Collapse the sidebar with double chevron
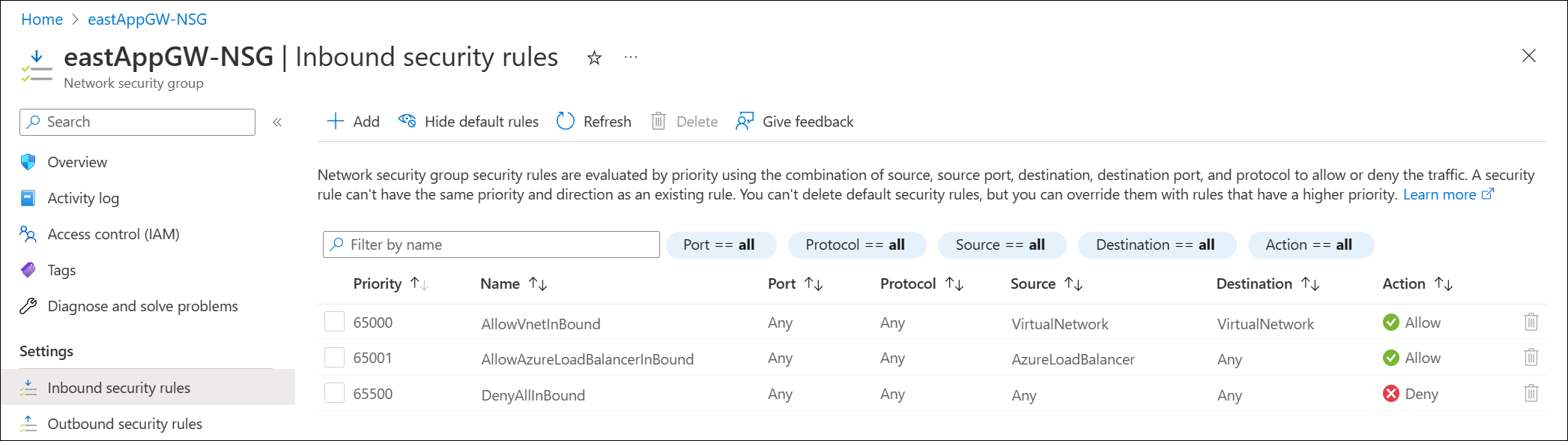Viewport: 1568px width, 441px height. pyautogui.click(x=277, y=122)
